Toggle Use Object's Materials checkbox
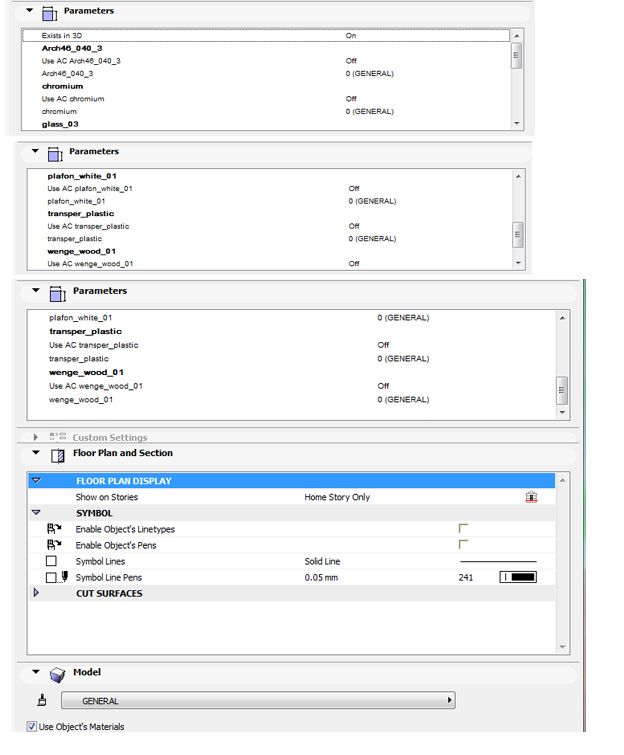The width and height of the screenshot is (624, 755). tap(31, 727)
